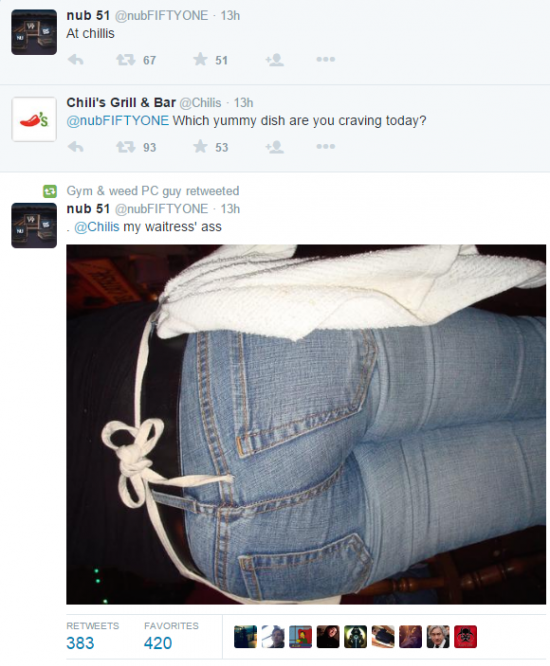Retweet the Chili's tweet with 93 retweets

click(x=126, y=147)
